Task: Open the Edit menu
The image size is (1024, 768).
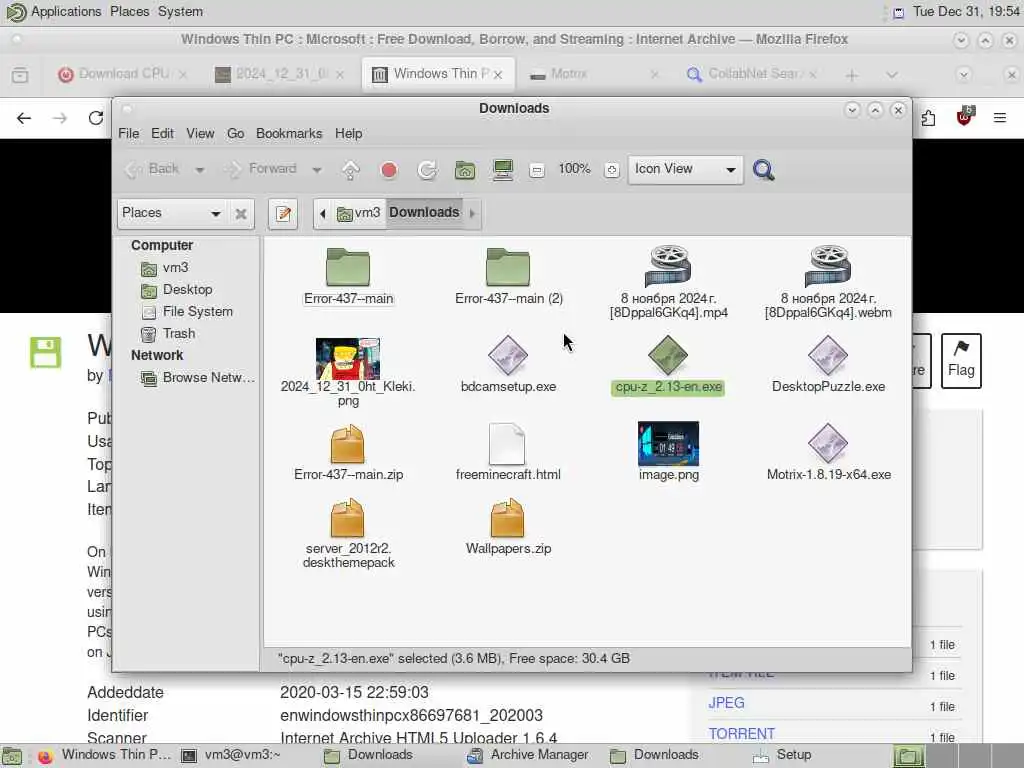Action: click(163, 133)
